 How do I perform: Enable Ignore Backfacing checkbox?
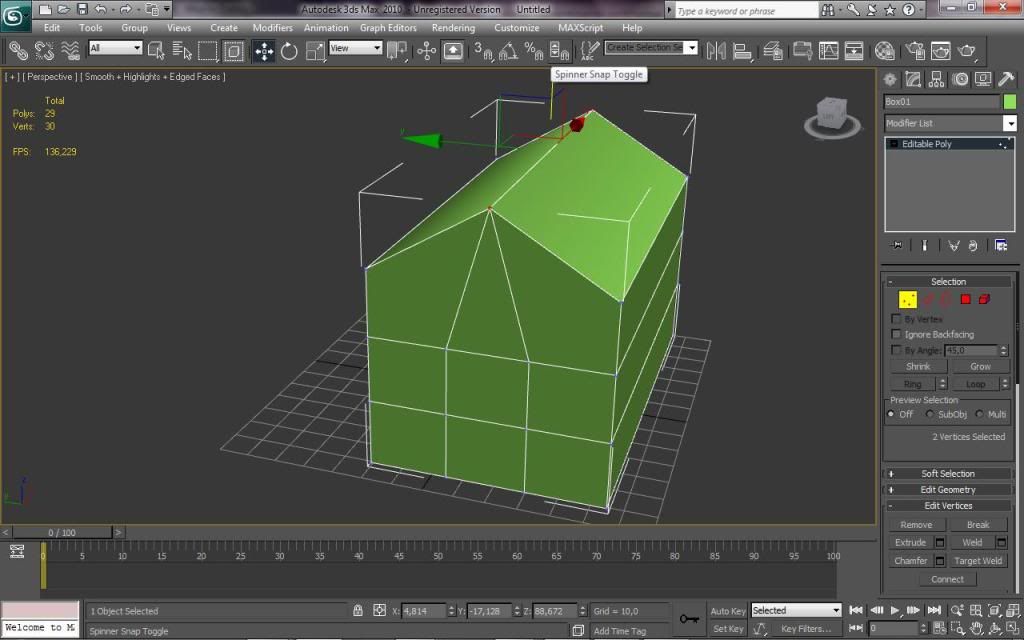[x=896, y=335]
